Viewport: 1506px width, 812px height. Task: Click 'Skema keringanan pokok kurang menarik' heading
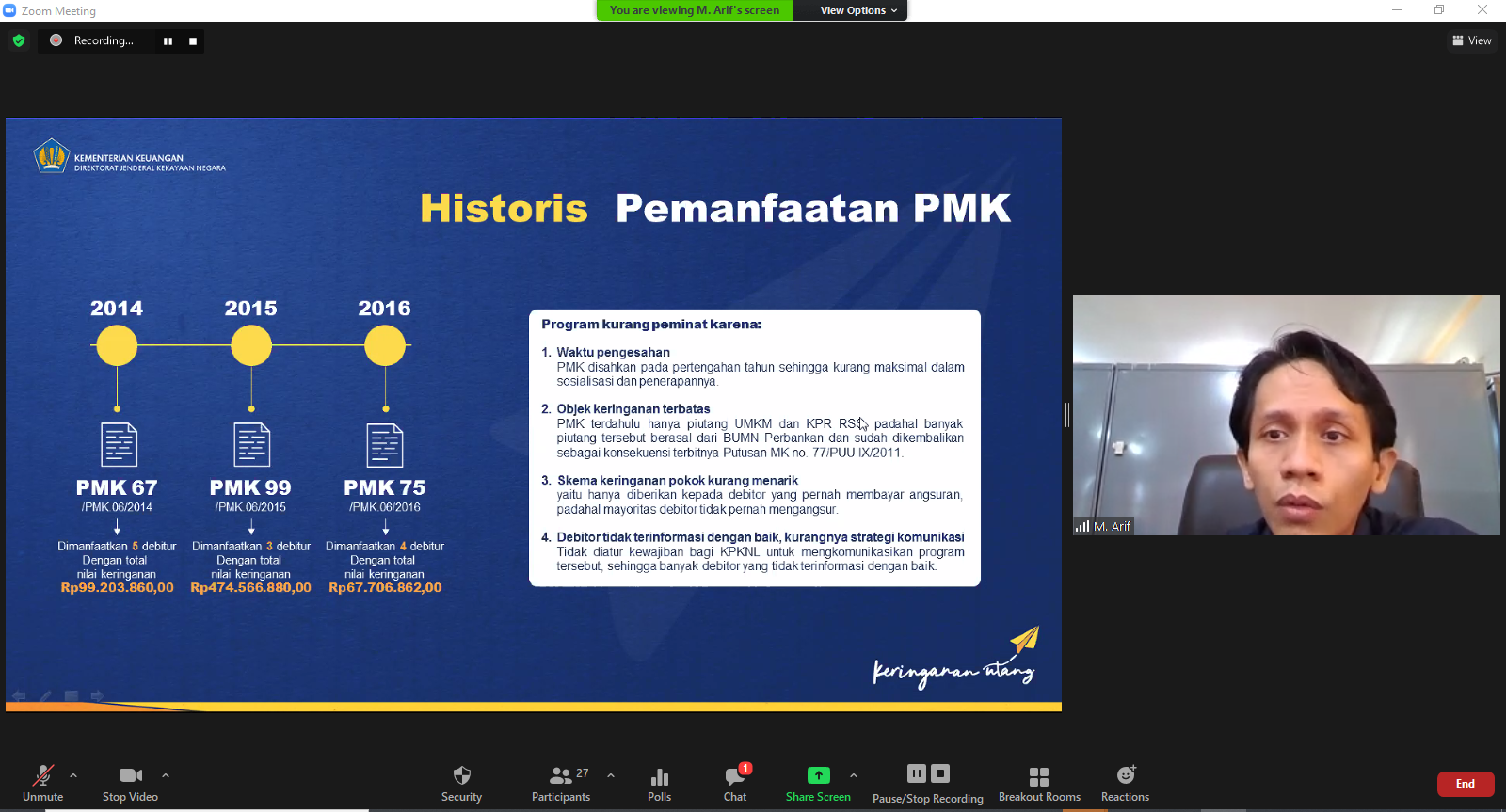pos(678,480)
